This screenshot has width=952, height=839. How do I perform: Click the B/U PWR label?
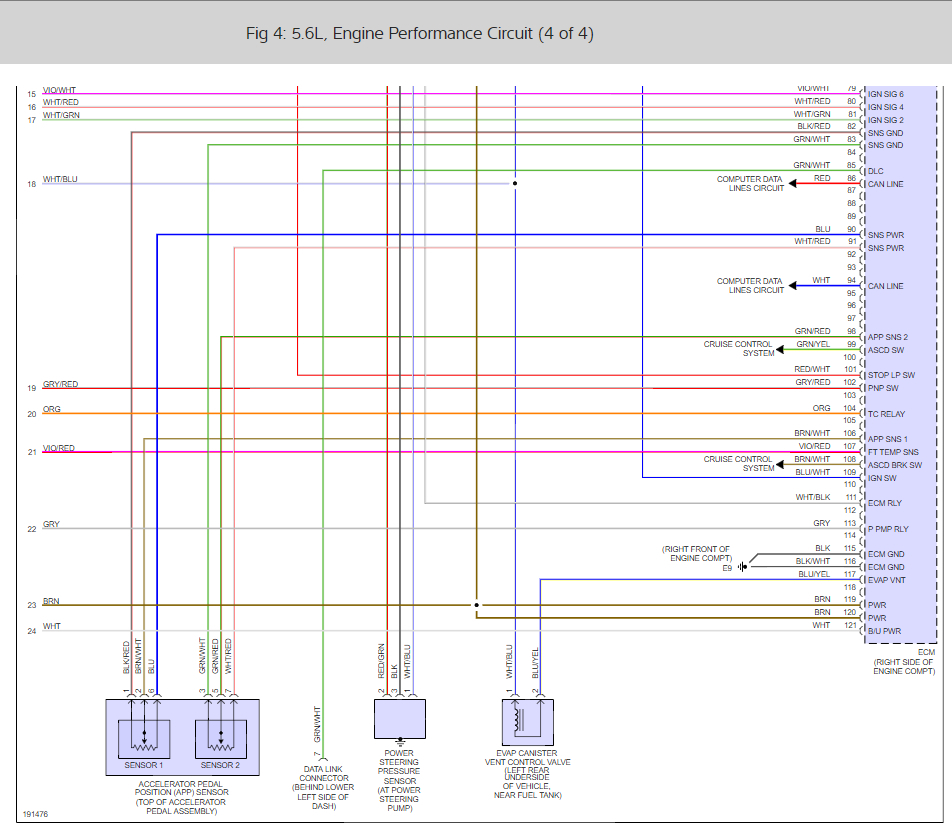pyautogui.click(x=885, y=631)
